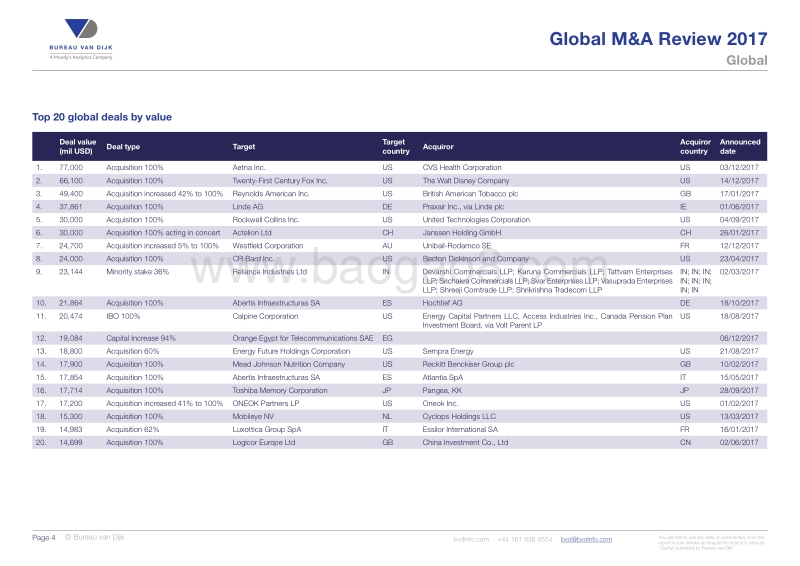Click The Walt Disney Company cell
This screenshot has height=566, width=800.
[466, 181]
